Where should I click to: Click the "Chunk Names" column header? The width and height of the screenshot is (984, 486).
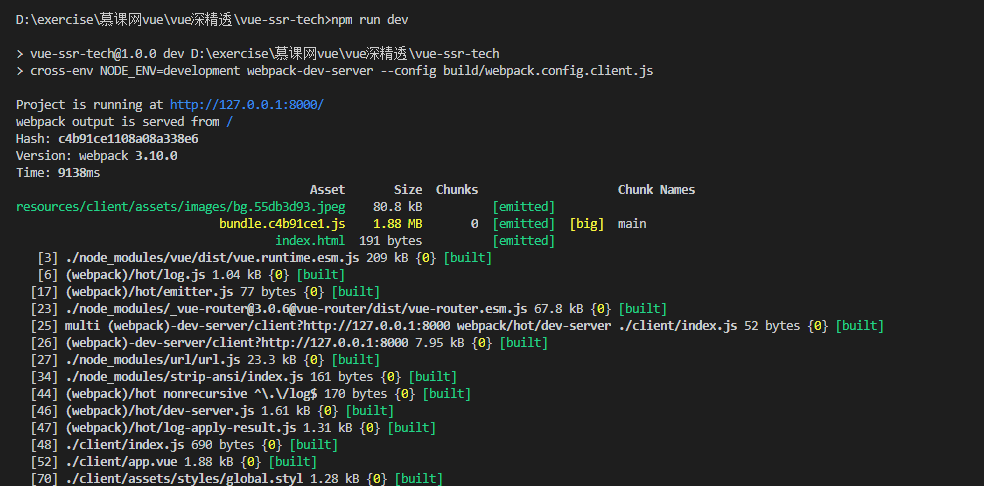(x=656, y=190)
